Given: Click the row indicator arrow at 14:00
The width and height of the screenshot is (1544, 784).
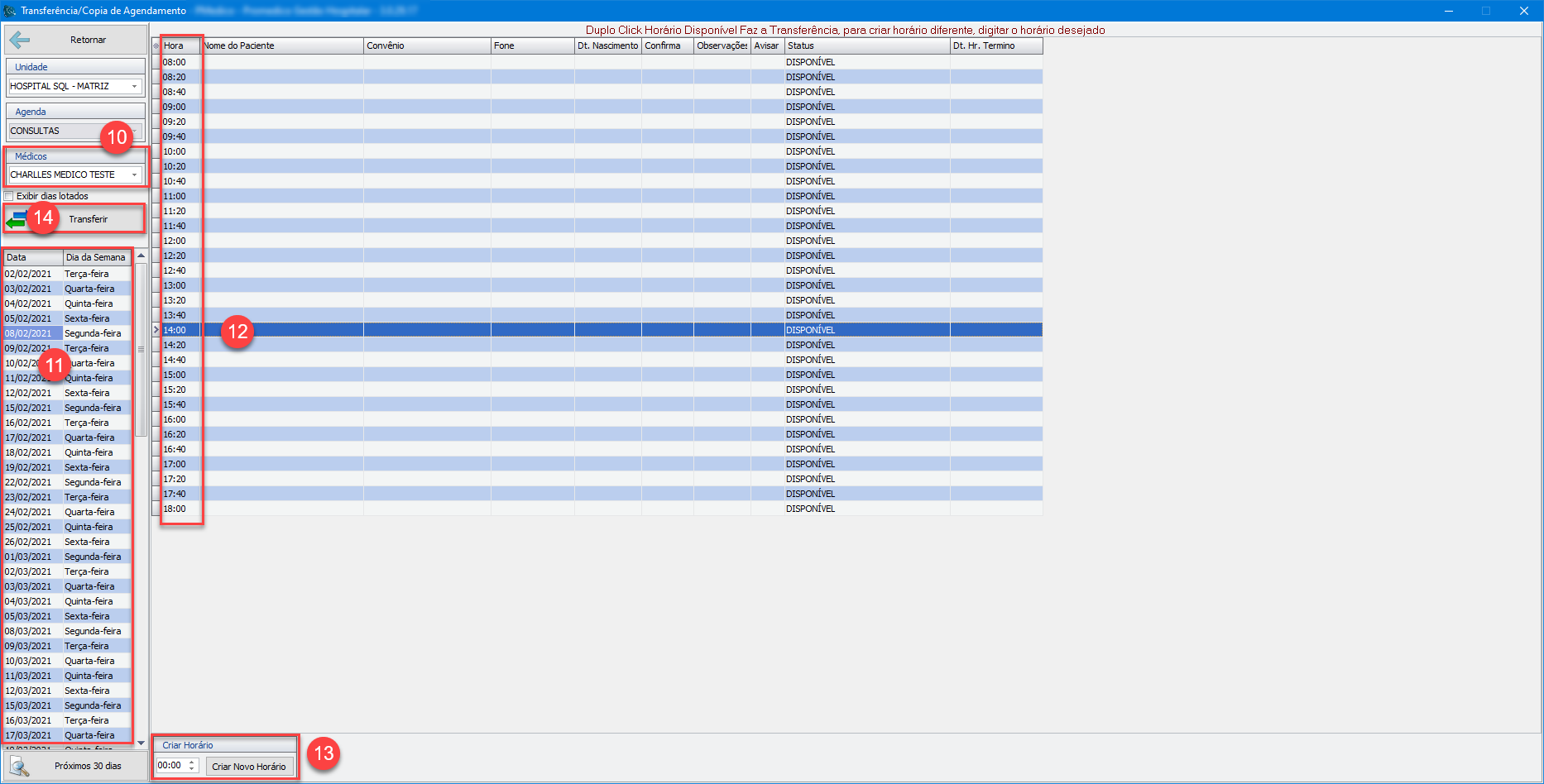Looking at the screenshot, I should pos(156,330).
